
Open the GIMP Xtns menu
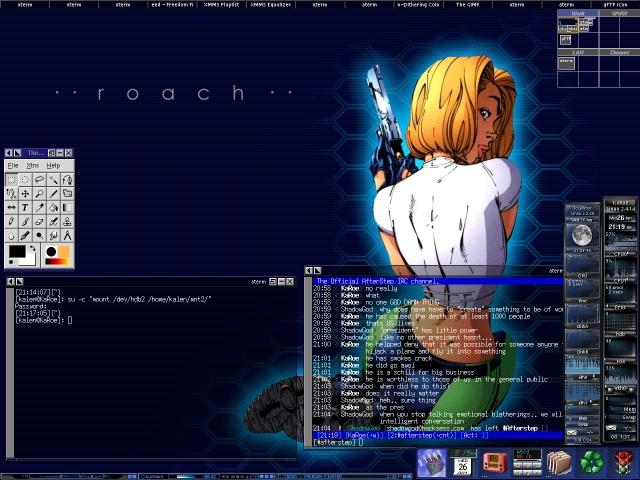tap(33, 165)
